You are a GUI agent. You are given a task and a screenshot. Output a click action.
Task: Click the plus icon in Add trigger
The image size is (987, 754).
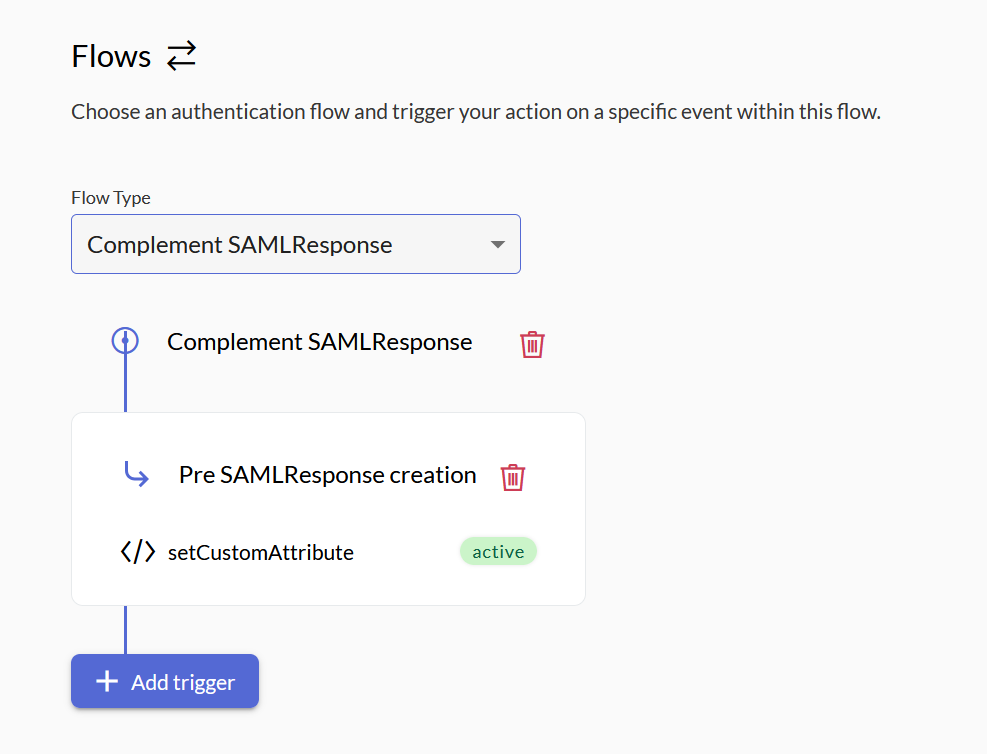[x=107, y=682]
